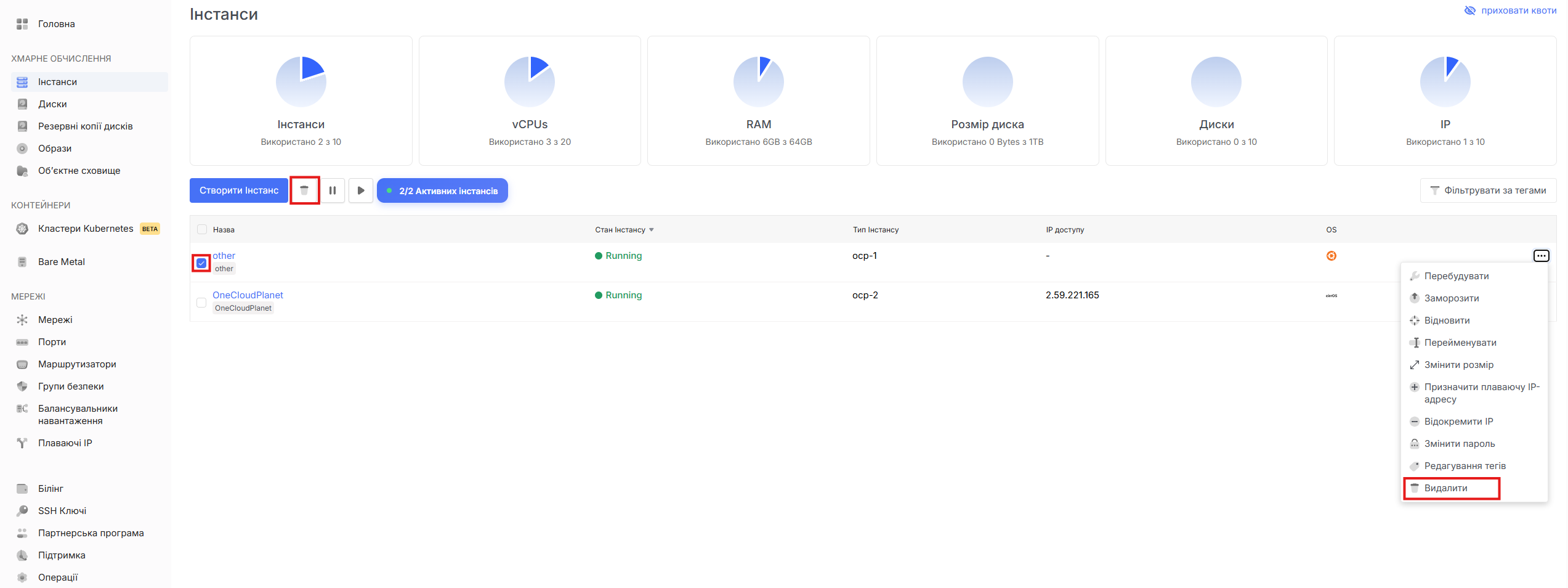Select Змінити розмір in context menu
This screenshot has height=588, width=1568.
(1458, 365)
